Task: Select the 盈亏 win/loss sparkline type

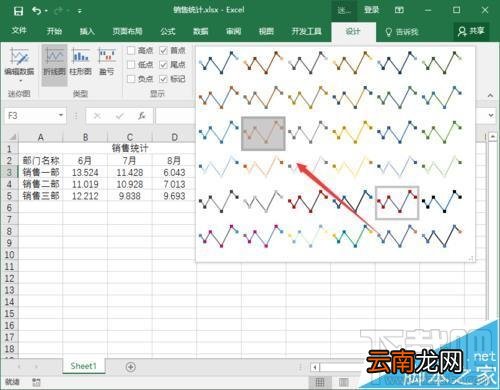Action: (107, 62)
